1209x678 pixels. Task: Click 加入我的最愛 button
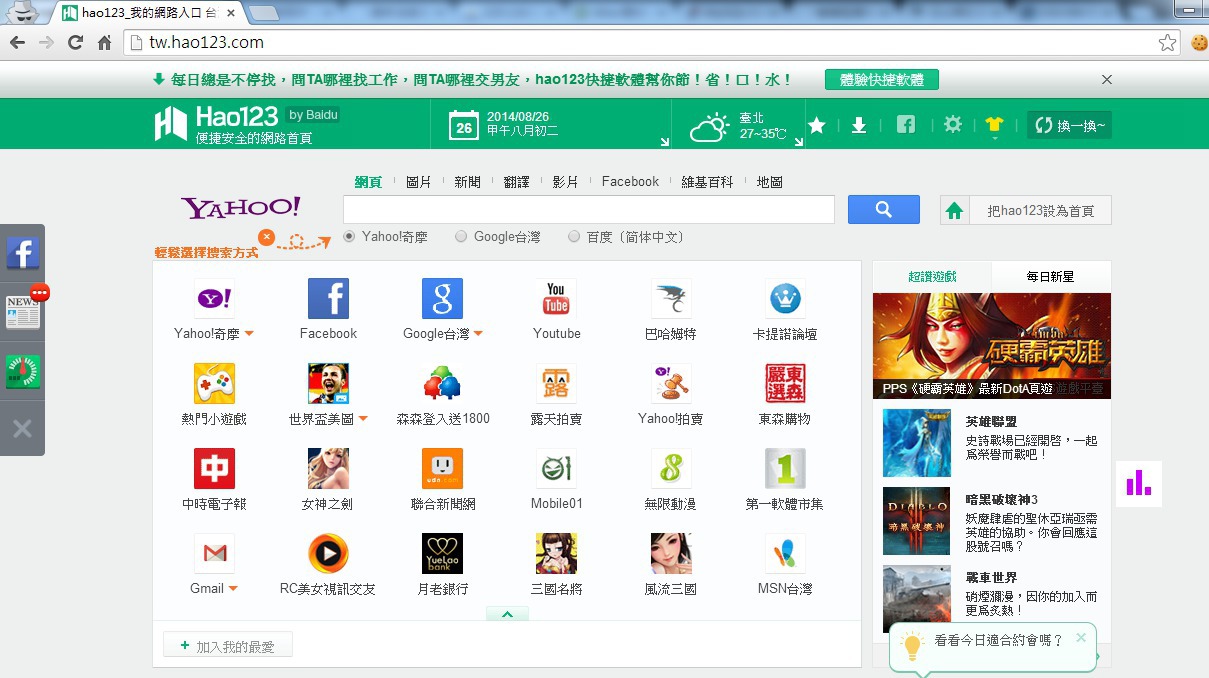(228, 646)
